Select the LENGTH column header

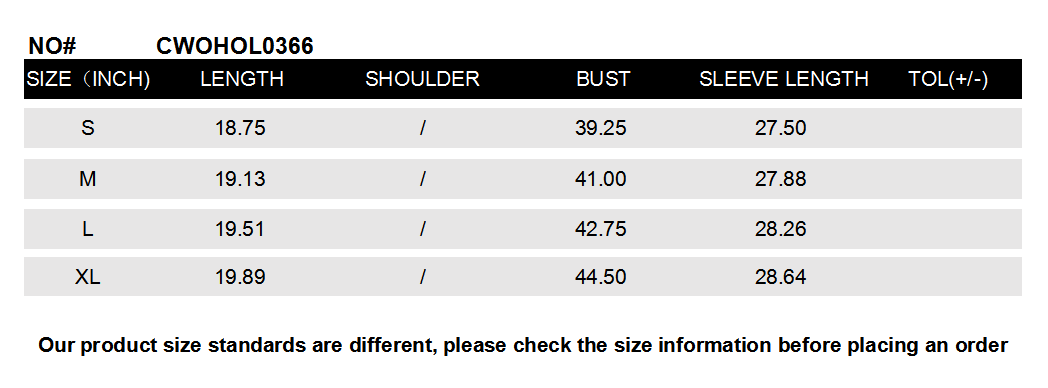[x=242, y=79]
